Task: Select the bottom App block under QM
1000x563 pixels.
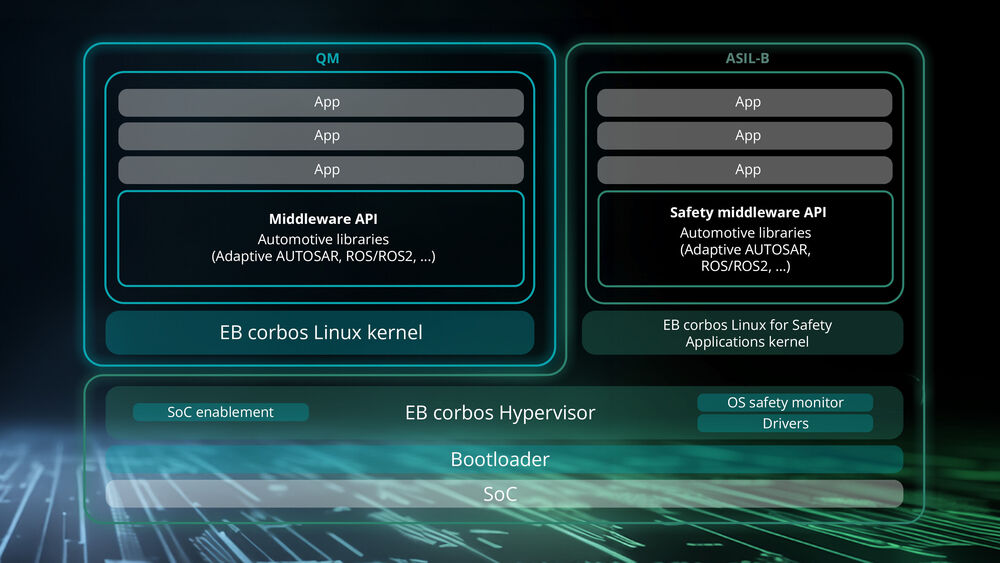Action: (321, 170)
